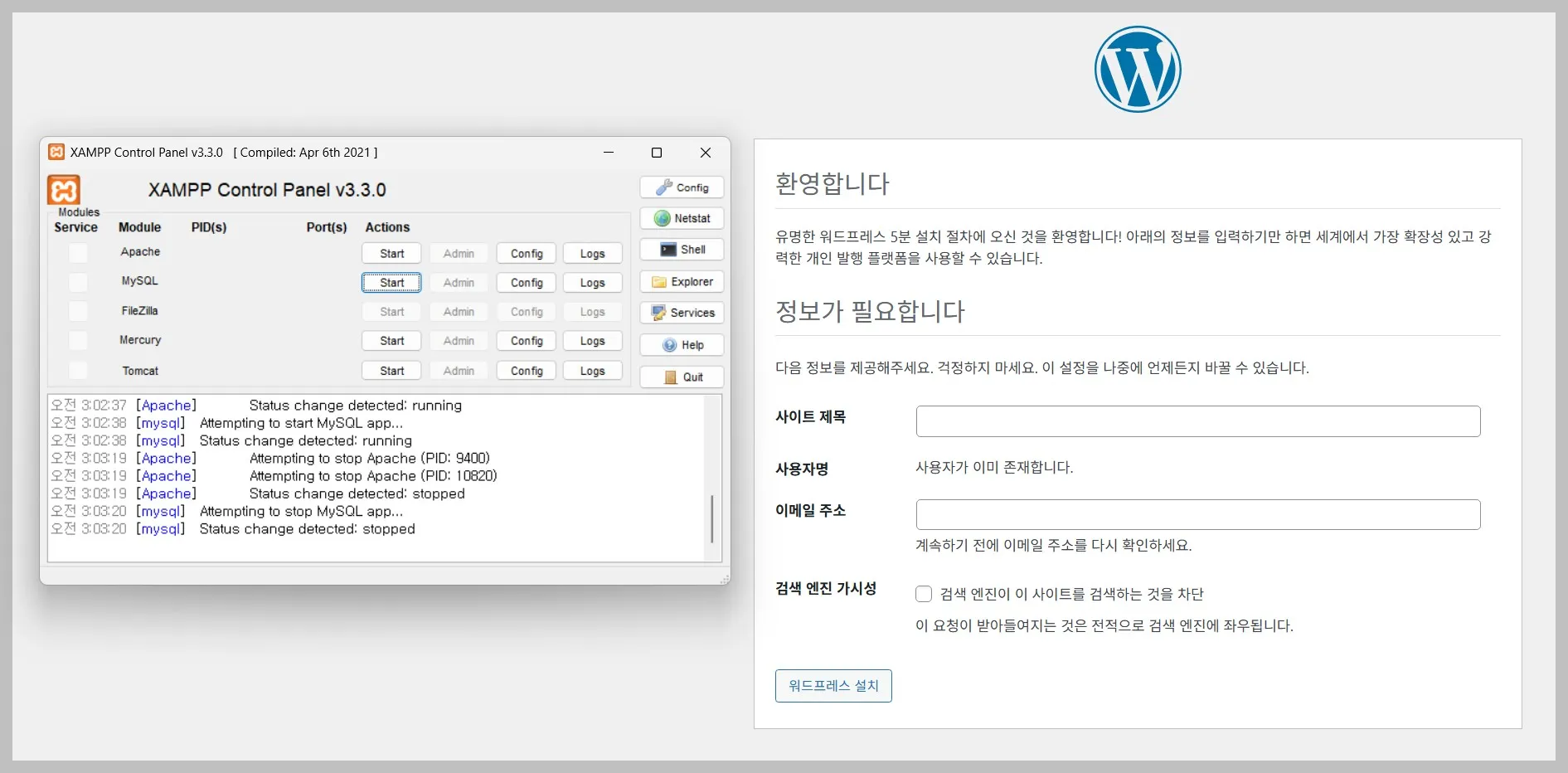Click the 사이트 제목 label
Image resolution: width=1568 pixels, height=773 pixels.
point(810,416)
